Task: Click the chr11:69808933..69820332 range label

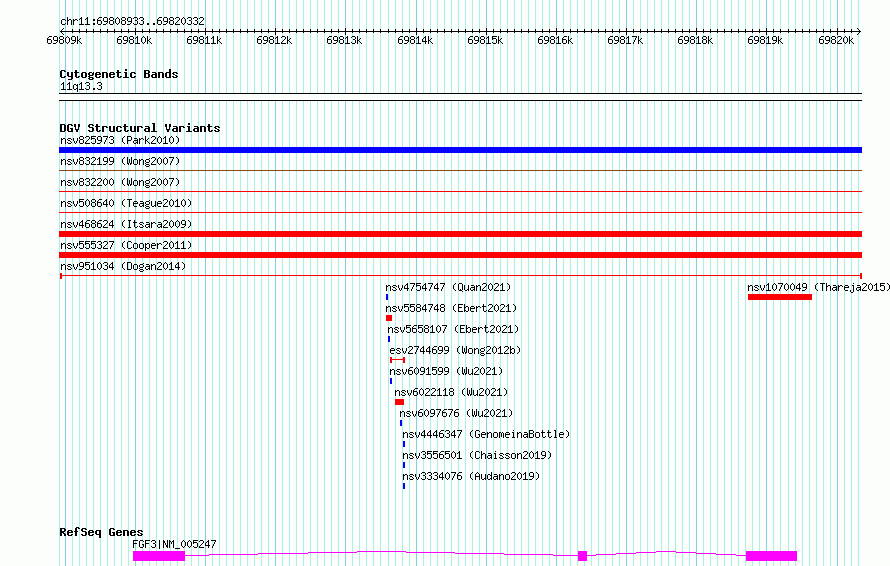Action: (x=132, y=21)
